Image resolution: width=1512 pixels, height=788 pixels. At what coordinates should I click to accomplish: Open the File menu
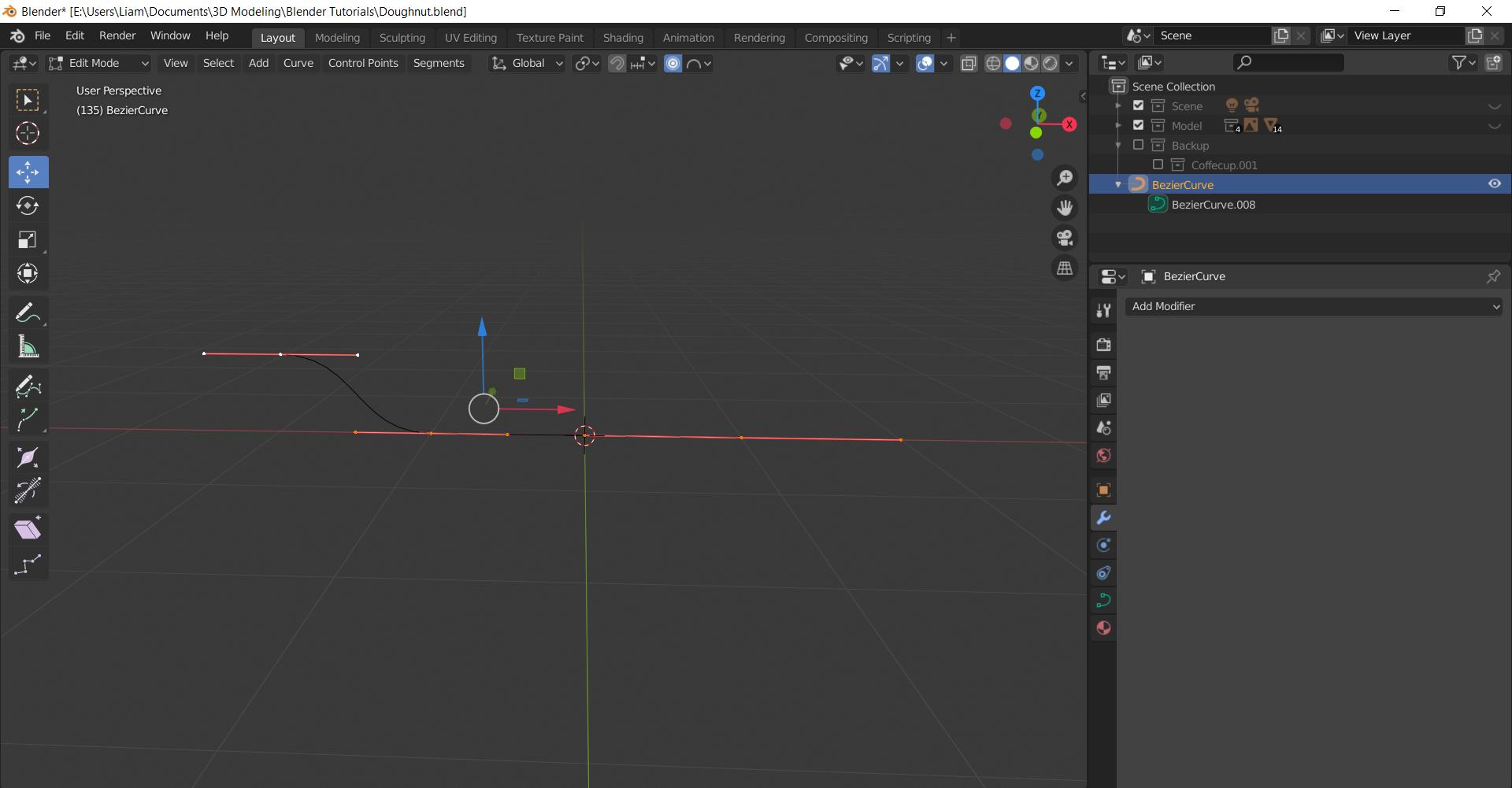pyautogui.click(x=43, y=36)
